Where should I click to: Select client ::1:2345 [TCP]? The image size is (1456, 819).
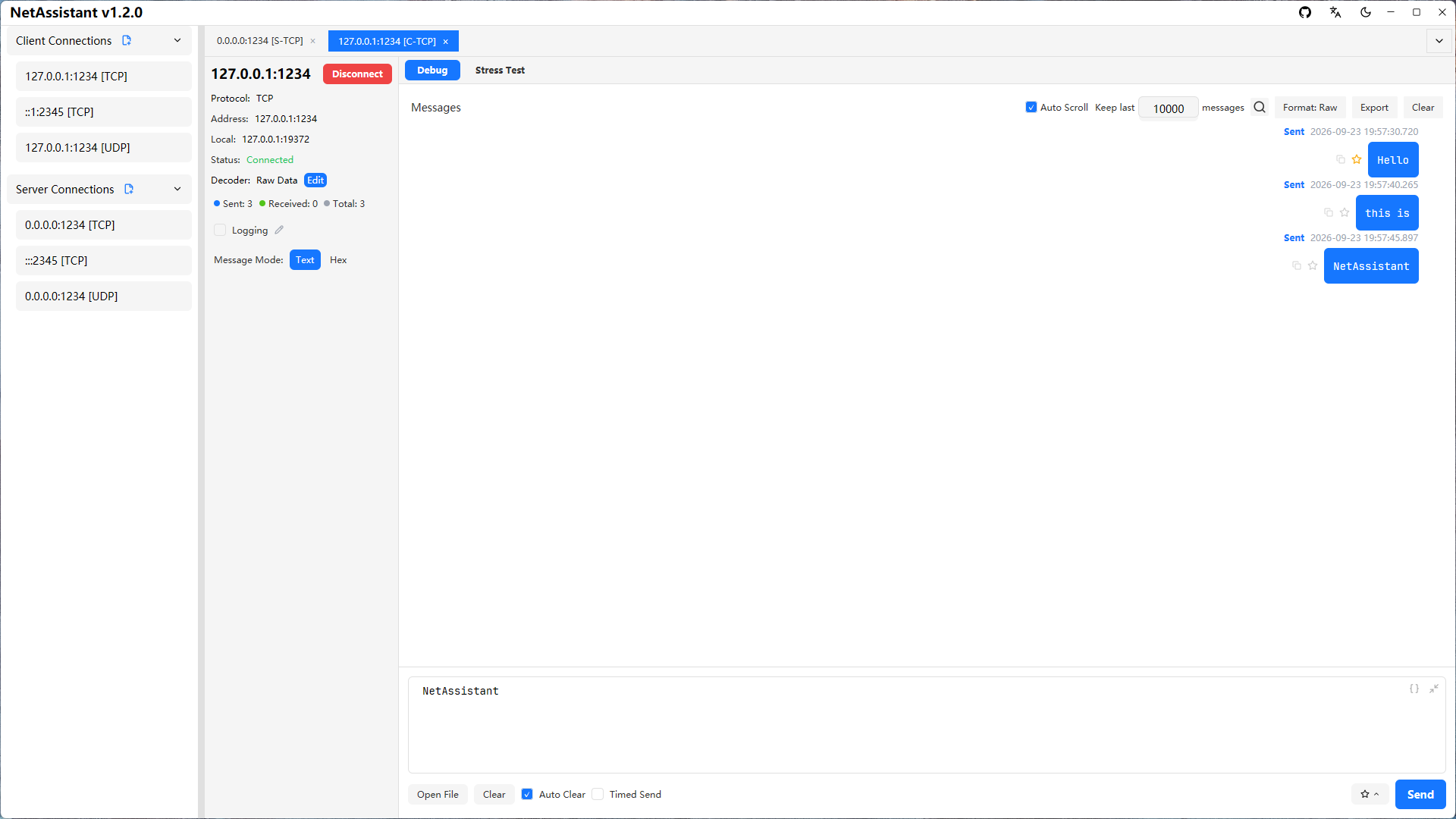[104, 111]
